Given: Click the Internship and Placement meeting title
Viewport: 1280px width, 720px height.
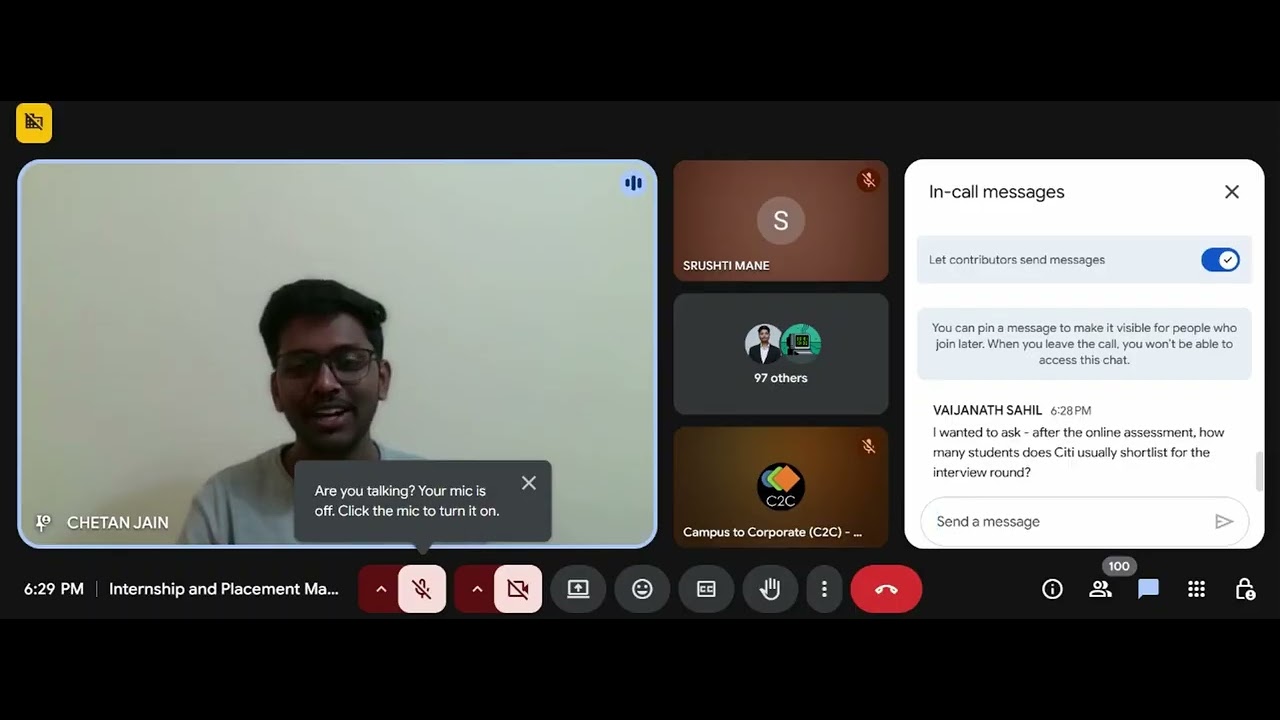Looking at the screenshot, I should (224, 589).
